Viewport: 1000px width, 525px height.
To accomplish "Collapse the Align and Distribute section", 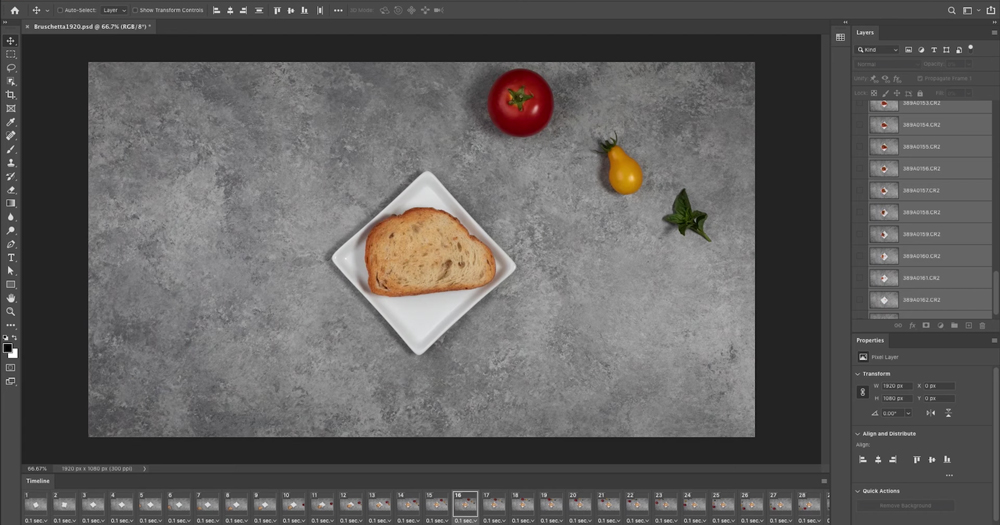I will [x=858, y=434].
